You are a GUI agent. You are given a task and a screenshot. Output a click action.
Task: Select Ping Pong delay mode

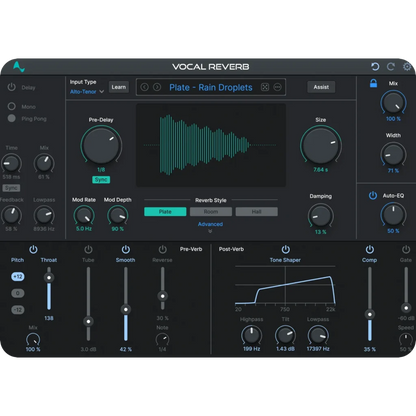[x=12, y=118]
